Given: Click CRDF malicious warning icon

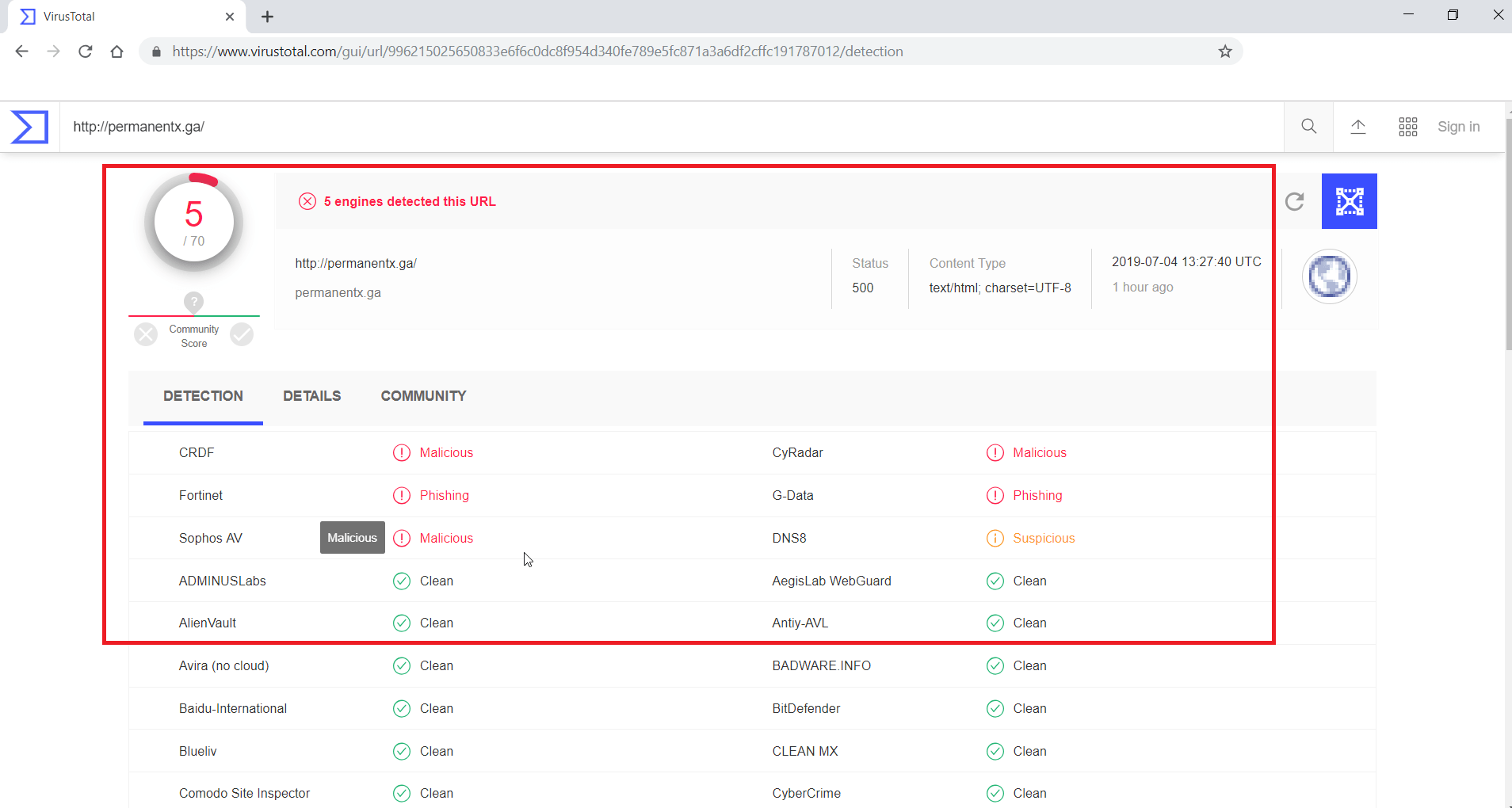Looking at the screenshot, I should 402,452.
